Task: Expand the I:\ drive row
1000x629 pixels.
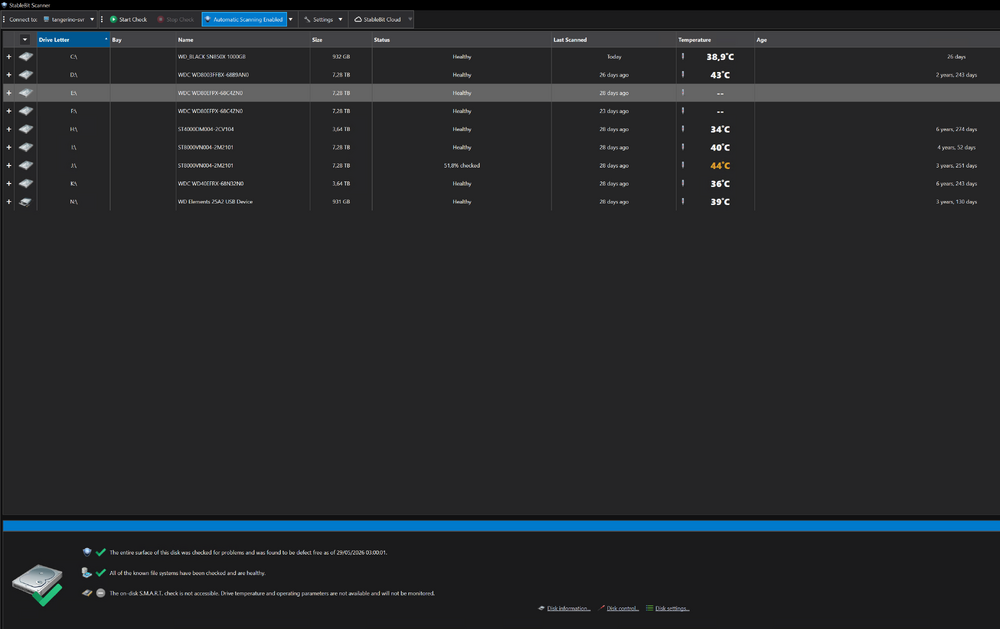Action: 9,147
